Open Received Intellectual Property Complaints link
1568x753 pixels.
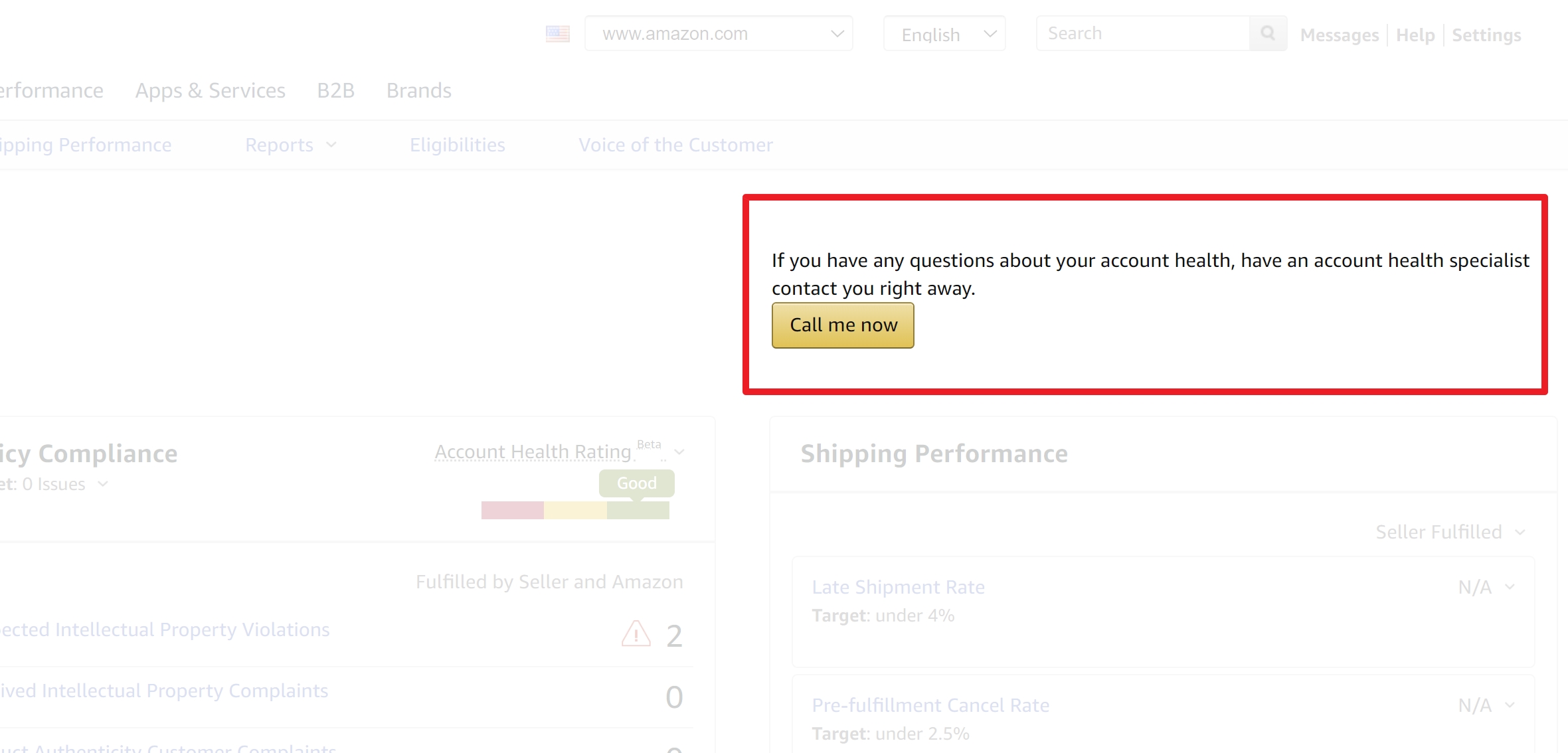pyautogui.click(x=164, y=691)
